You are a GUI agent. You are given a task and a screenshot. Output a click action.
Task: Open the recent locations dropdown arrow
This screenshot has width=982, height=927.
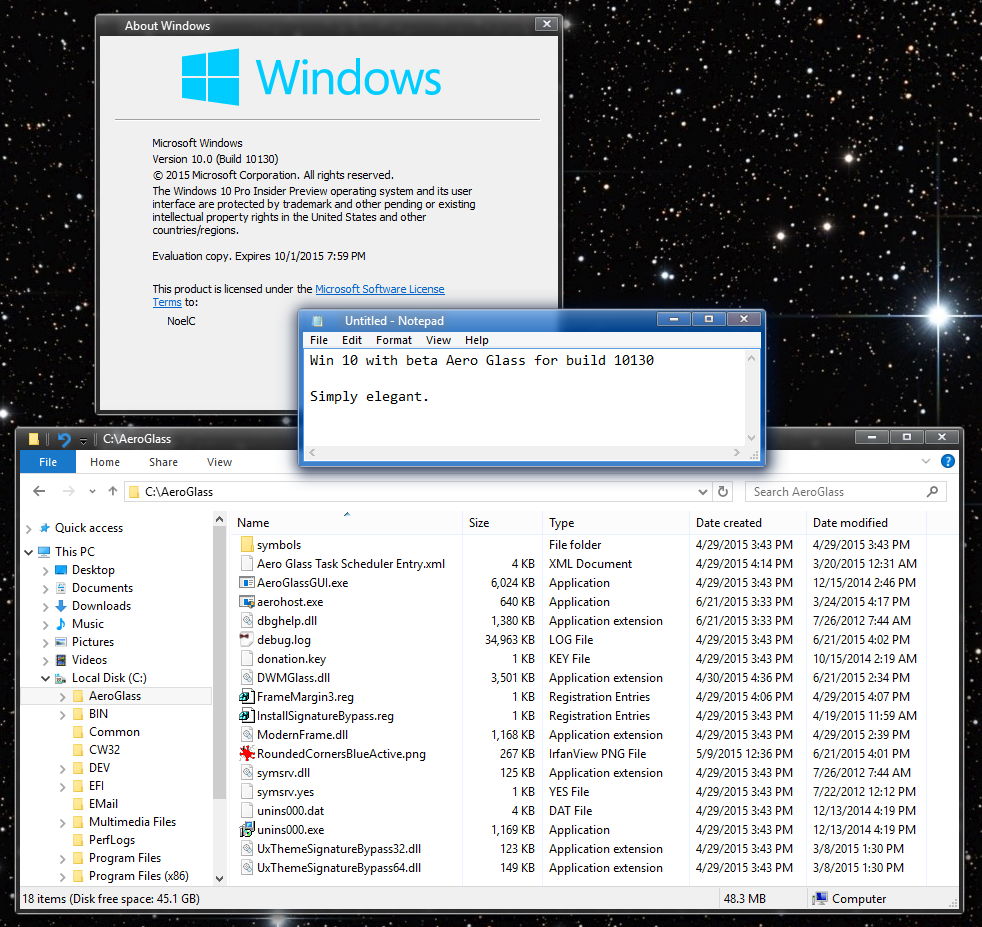pyautogui.click(x=92, y=491)
